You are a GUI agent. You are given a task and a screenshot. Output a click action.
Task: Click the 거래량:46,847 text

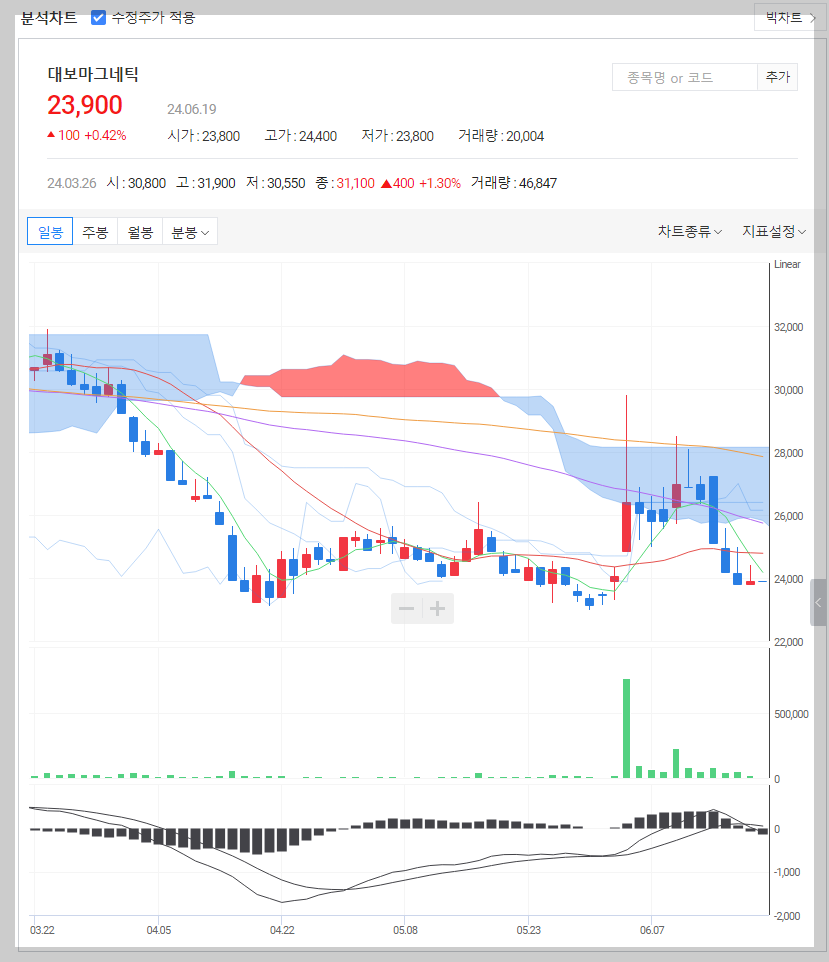coord(514,183)
